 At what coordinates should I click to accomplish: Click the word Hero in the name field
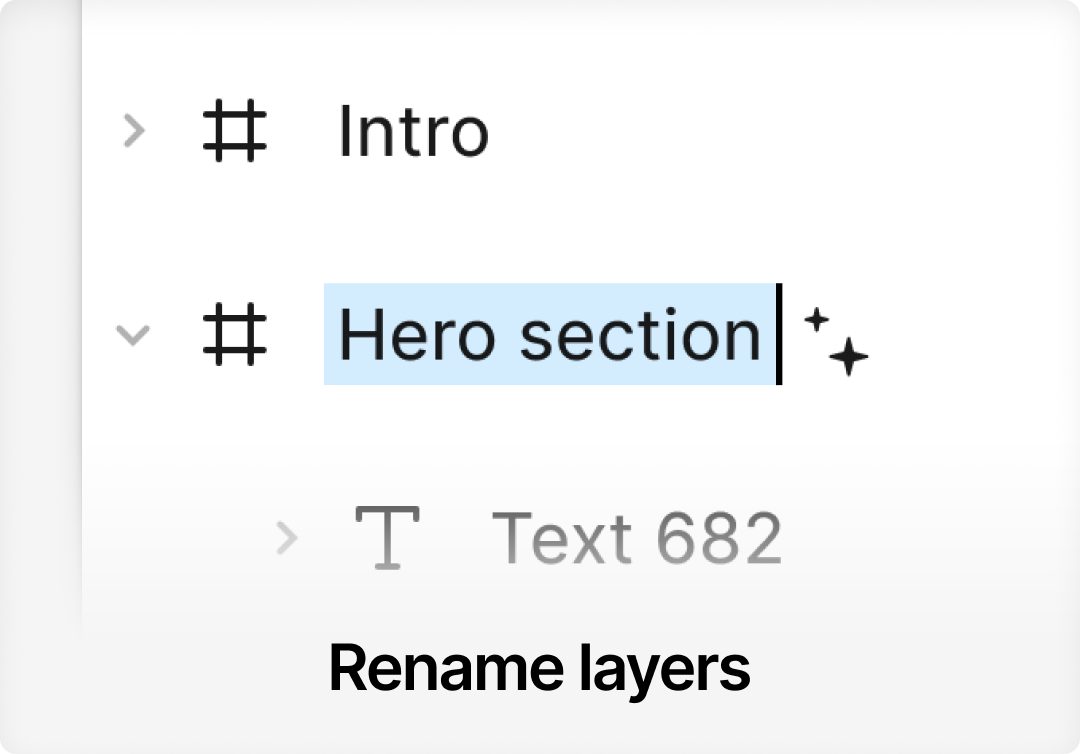click(x=417, y=334)
